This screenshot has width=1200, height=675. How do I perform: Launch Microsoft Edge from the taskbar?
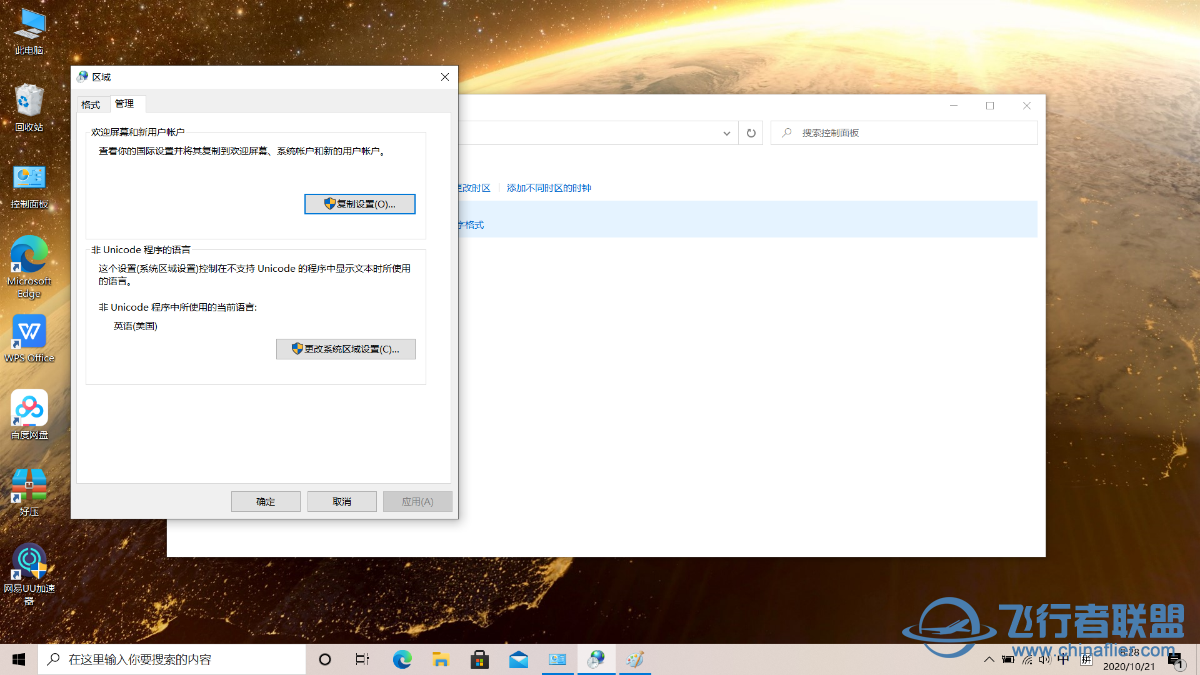pos(402,659)
